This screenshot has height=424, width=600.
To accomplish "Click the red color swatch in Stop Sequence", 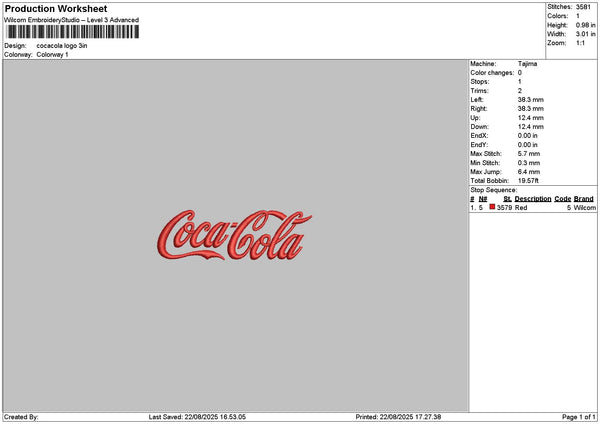I will point(492,207).
